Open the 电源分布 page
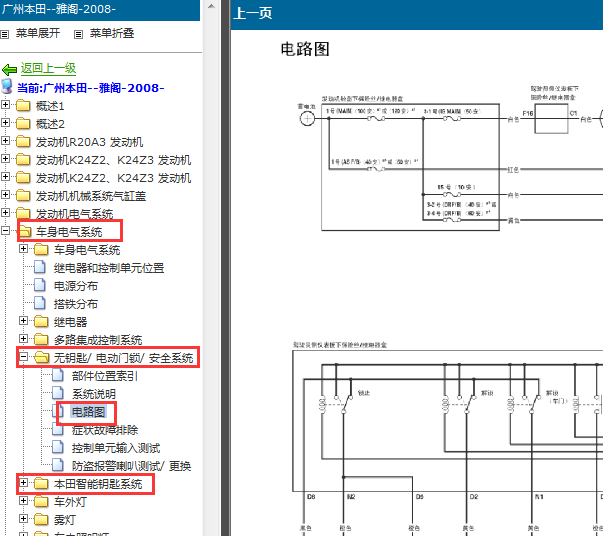 tap(76, 286)
